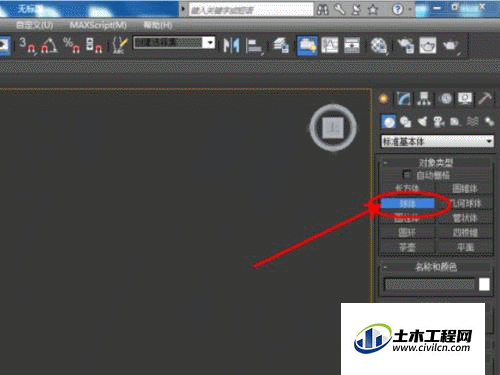
Task: Click the Mirror tool icon
Action: tap(232, 45)
